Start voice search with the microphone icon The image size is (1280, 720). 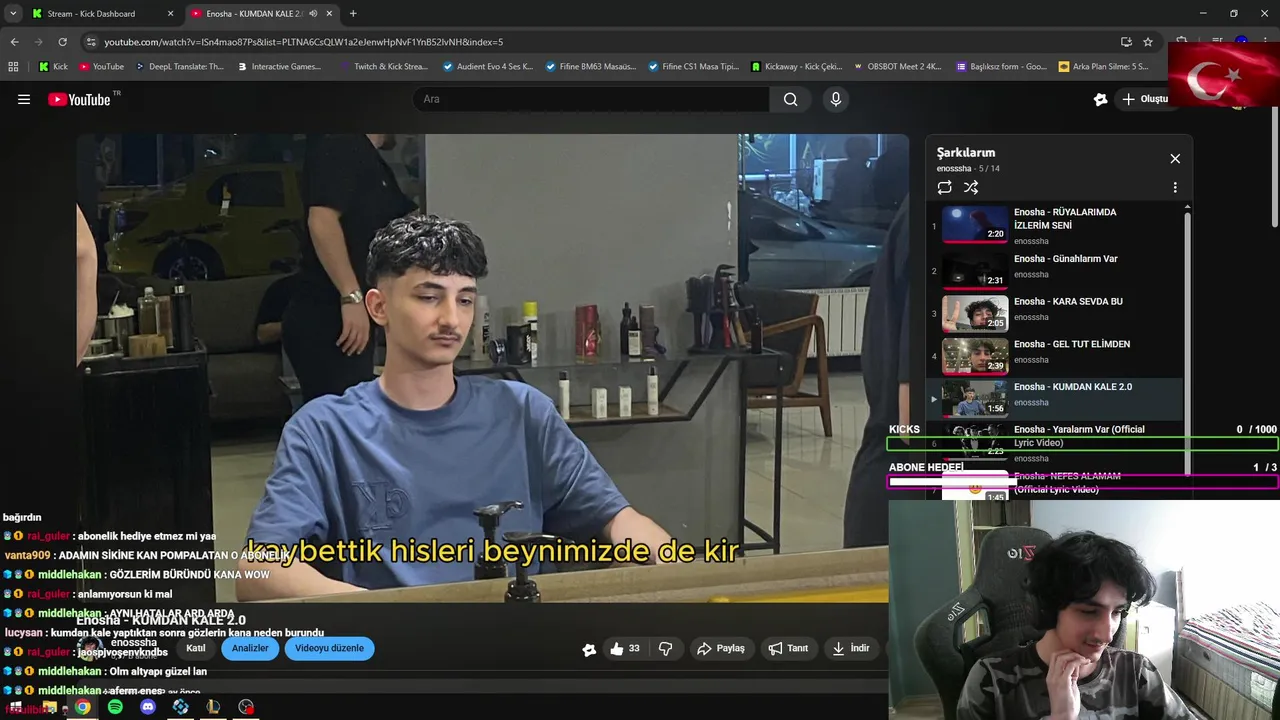point(836,99)
